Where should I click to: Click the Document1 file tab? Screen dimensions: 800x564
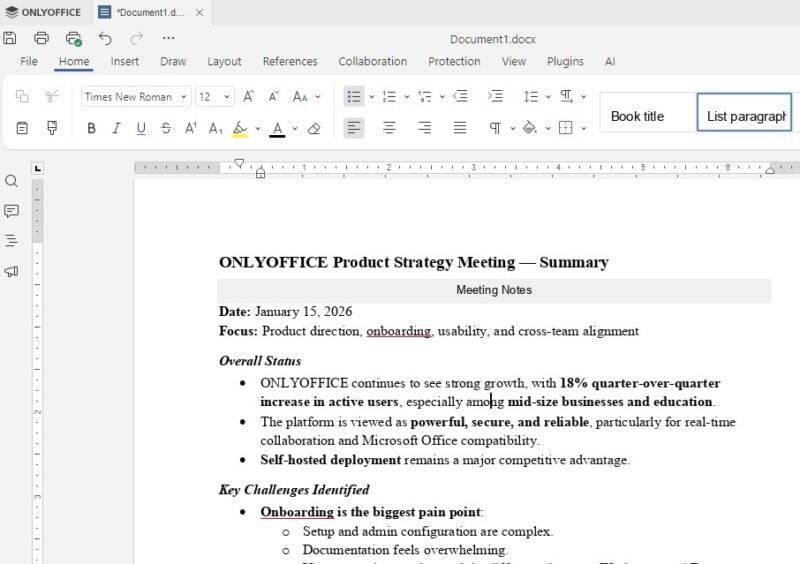pyautogui.click(x=151, y=12)
